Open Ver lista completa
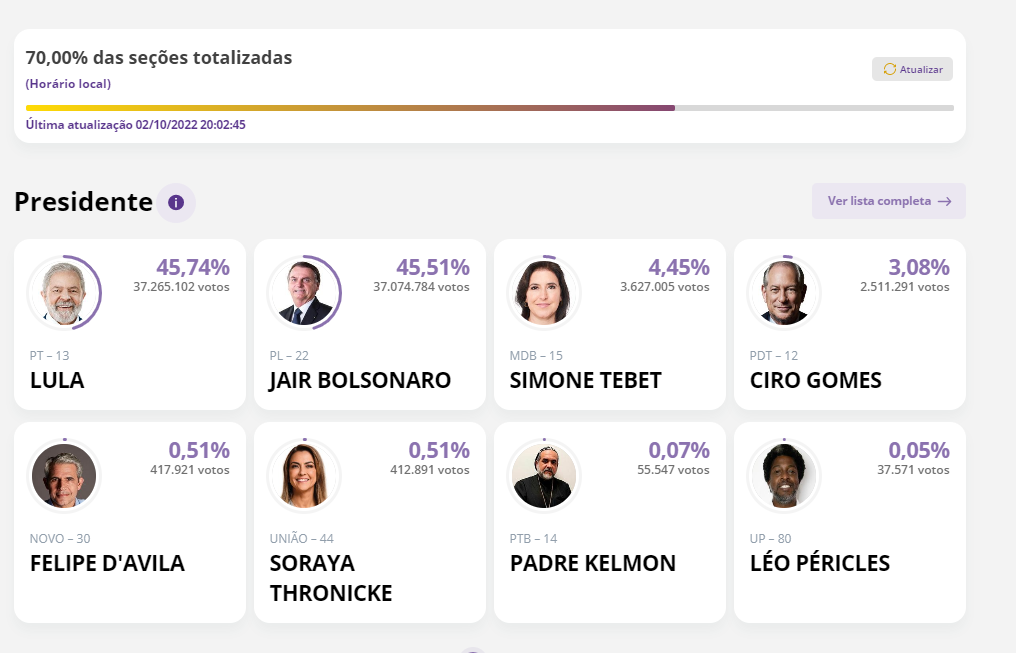The height and width of the screenshot is (653, 1016). click(879, 201)
